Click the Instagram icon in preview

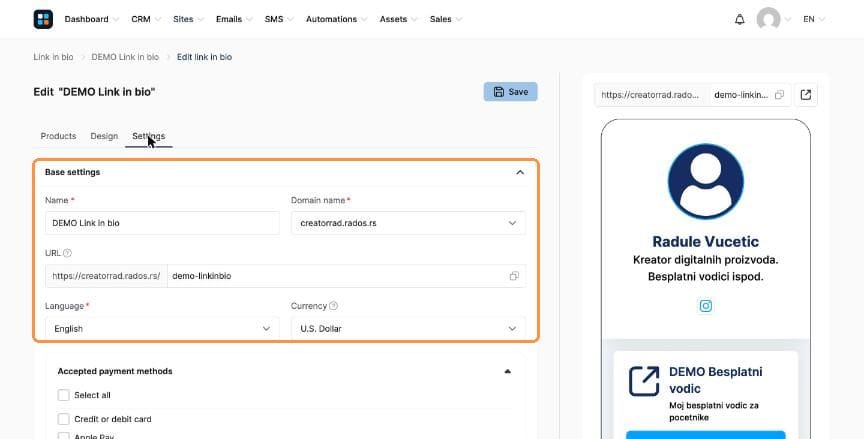point(705,306)
